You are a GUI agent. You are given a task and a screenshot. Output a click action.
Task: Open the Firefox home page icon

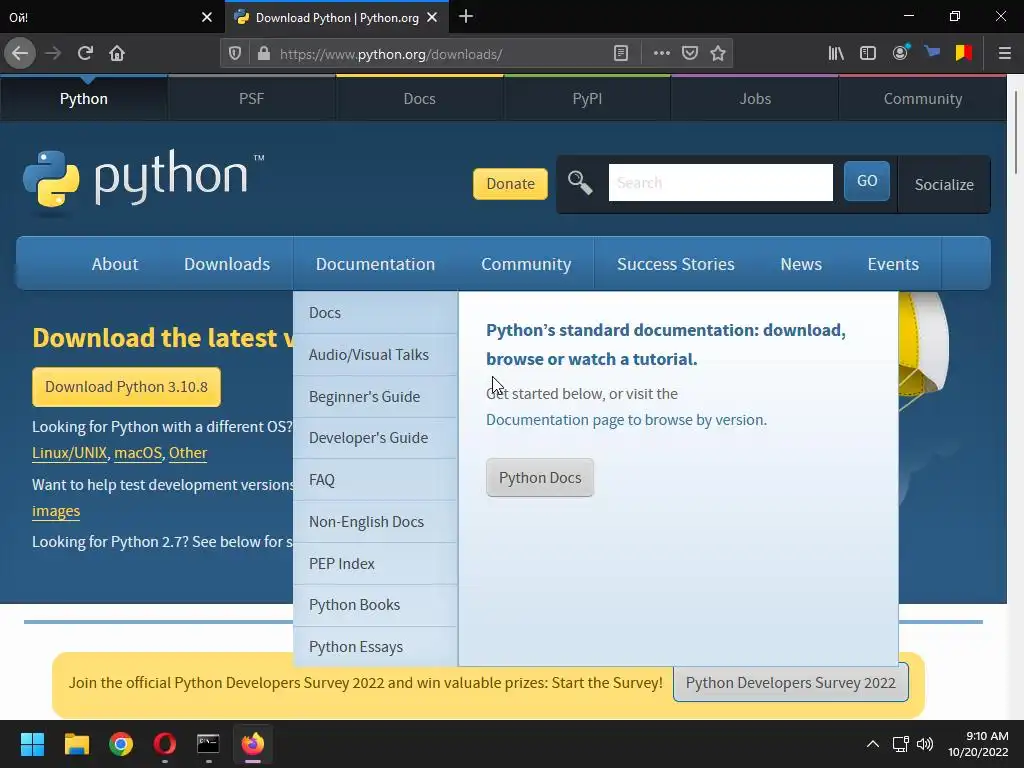click(x=117, y=53)
